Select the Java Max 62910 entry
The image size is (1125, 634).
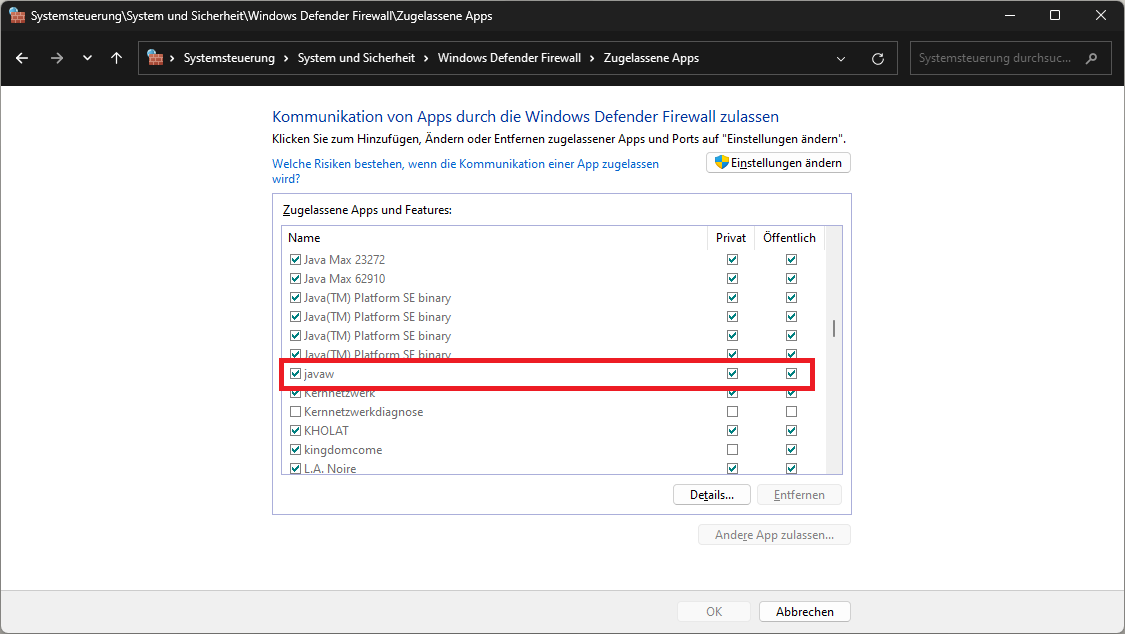344,279
